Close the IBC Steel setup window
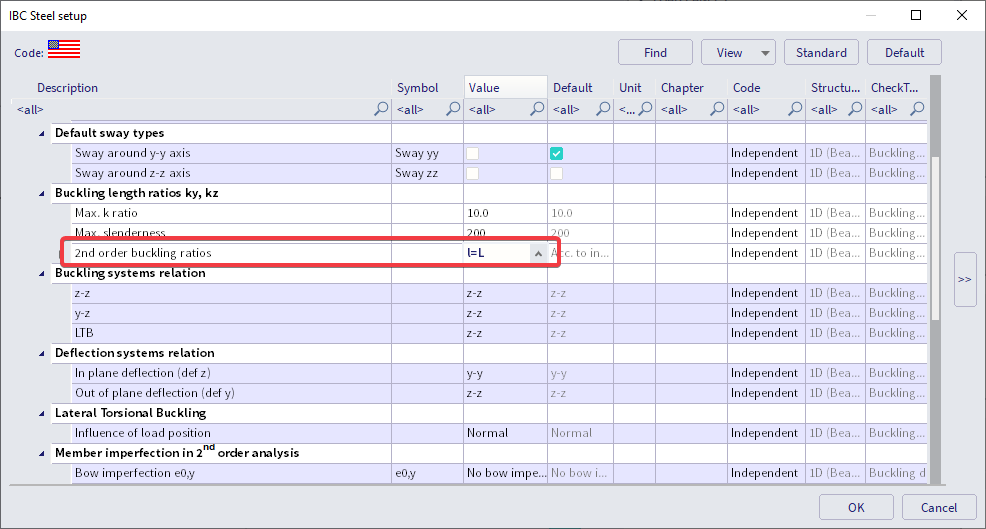The height and width of the screenshot is (529, 986). [x=961, y=15]
